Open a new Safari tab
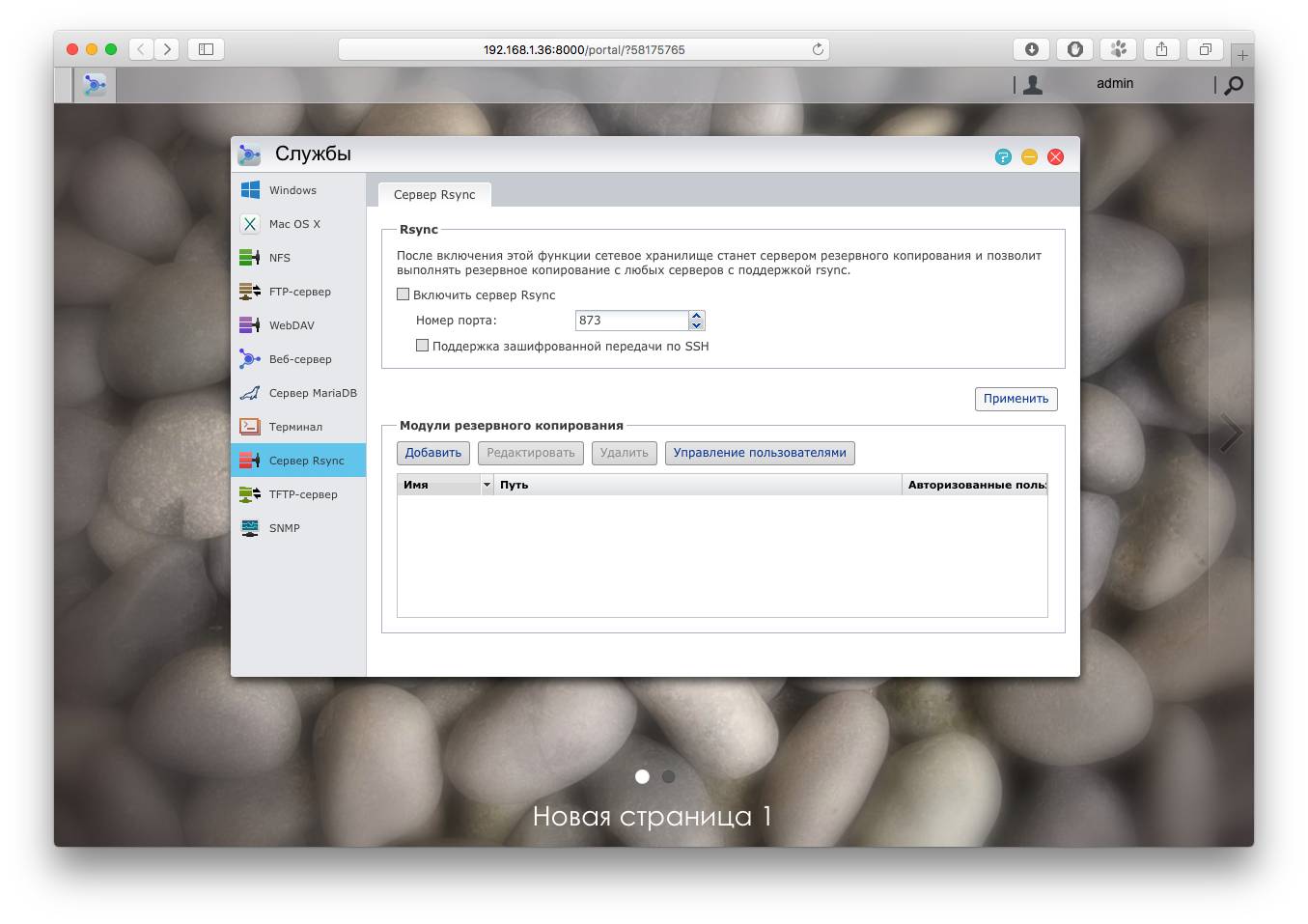The height and width of the screenshot is (924, 1308). 1242,55
